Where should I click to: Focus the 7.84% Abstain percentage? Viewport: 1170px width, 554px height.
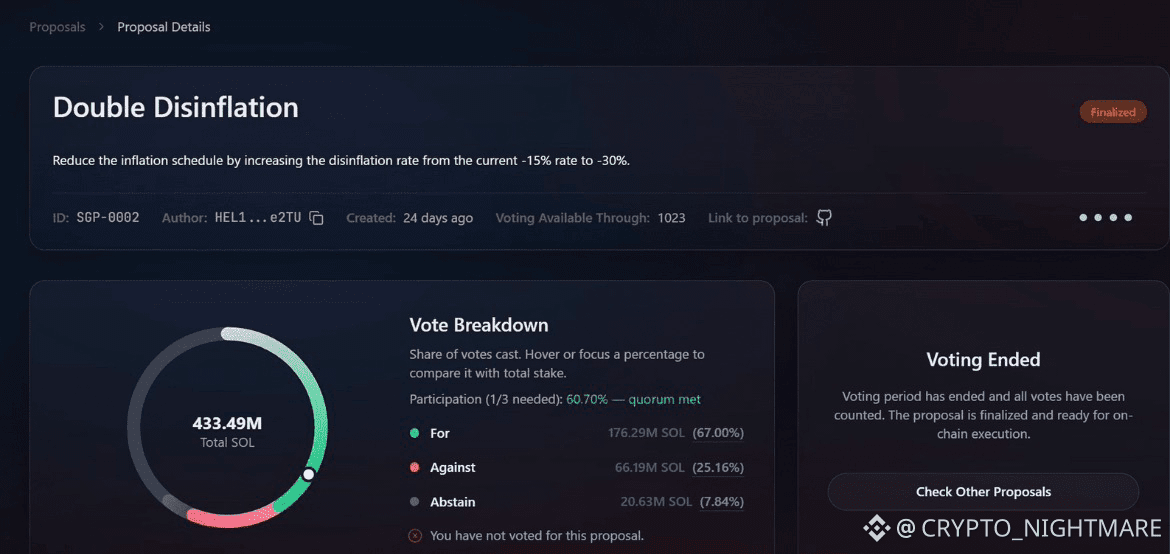point(722,502)
